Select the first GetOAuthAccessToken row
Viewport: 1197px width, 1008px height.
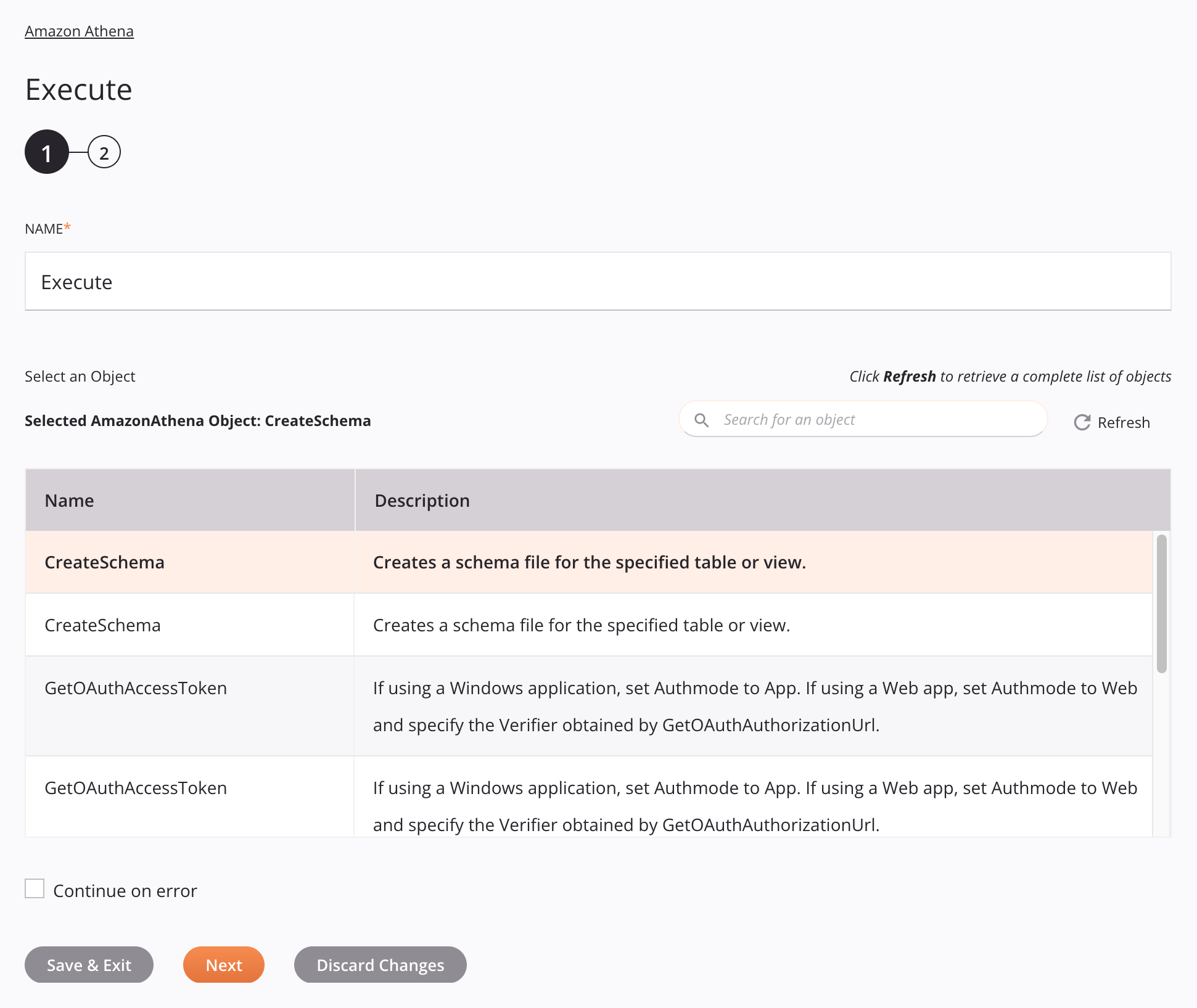[589, 707]
